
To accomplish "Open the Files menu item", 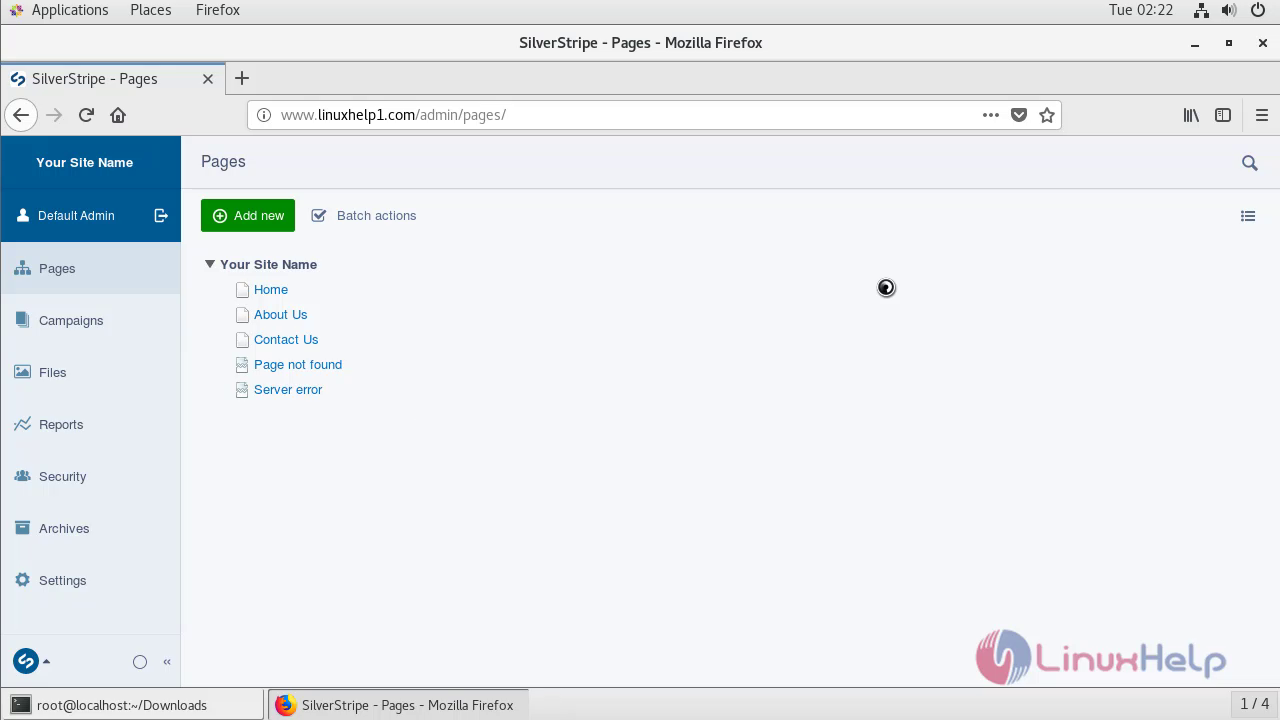I will click(90, 372).
